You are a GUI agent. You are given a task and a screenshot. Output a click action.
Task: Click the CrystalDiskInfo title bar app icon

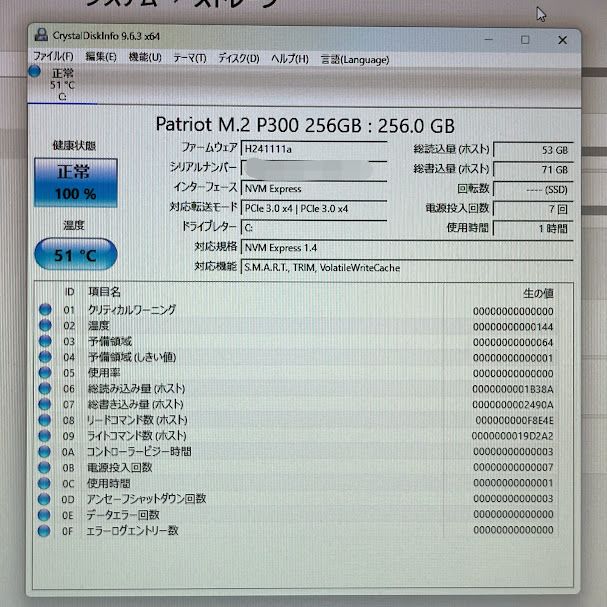click(x=41, y=35)
